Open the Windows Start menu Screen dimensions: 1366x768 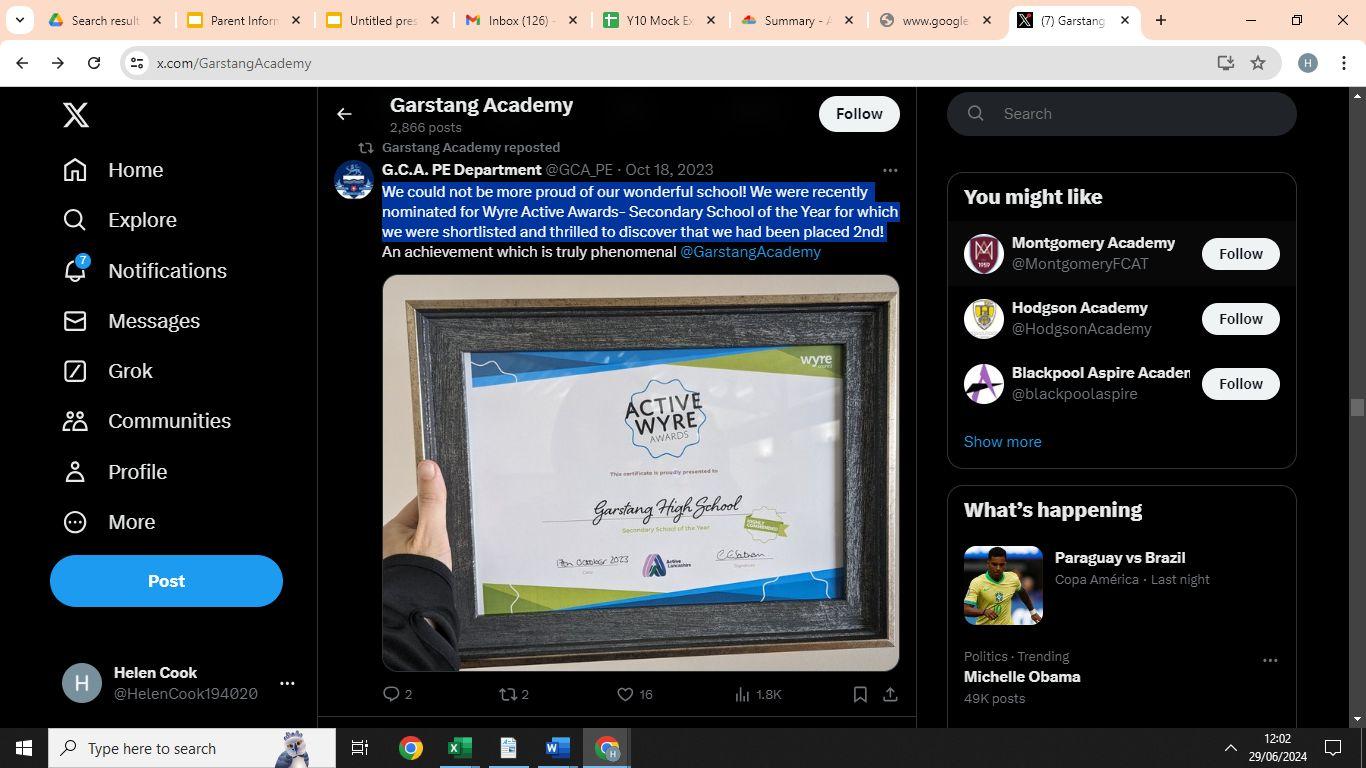[24, 748]
